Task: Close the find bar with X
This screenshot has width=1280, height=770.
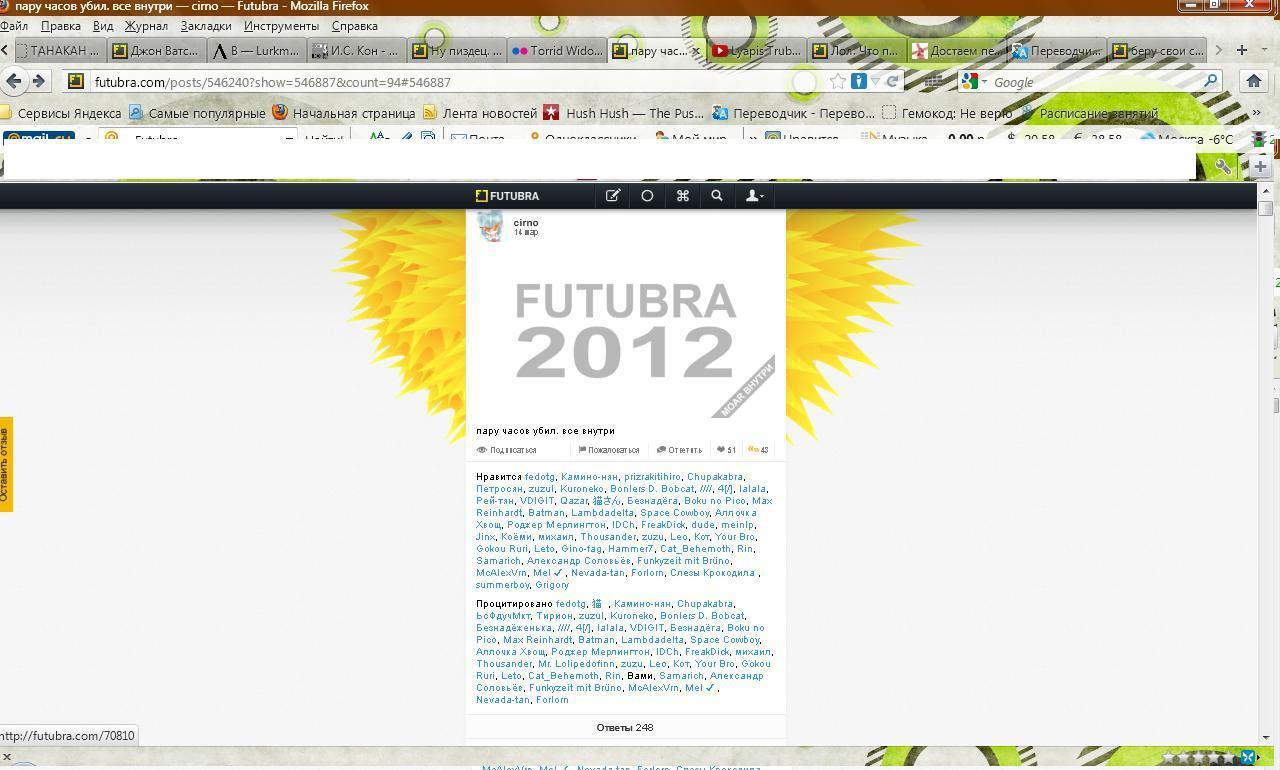Action: (x=6, y=758)
